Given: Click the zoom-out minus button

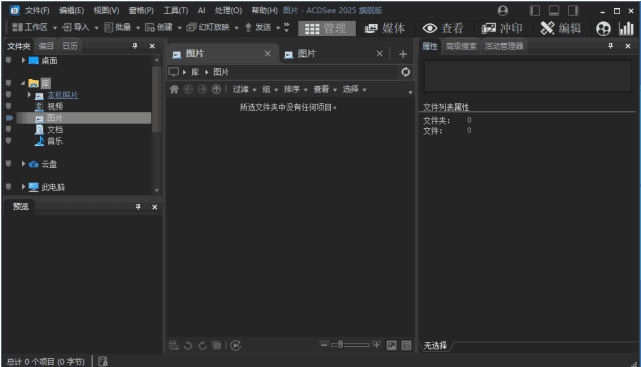Looking at the screenshot, I should (324, 345).
